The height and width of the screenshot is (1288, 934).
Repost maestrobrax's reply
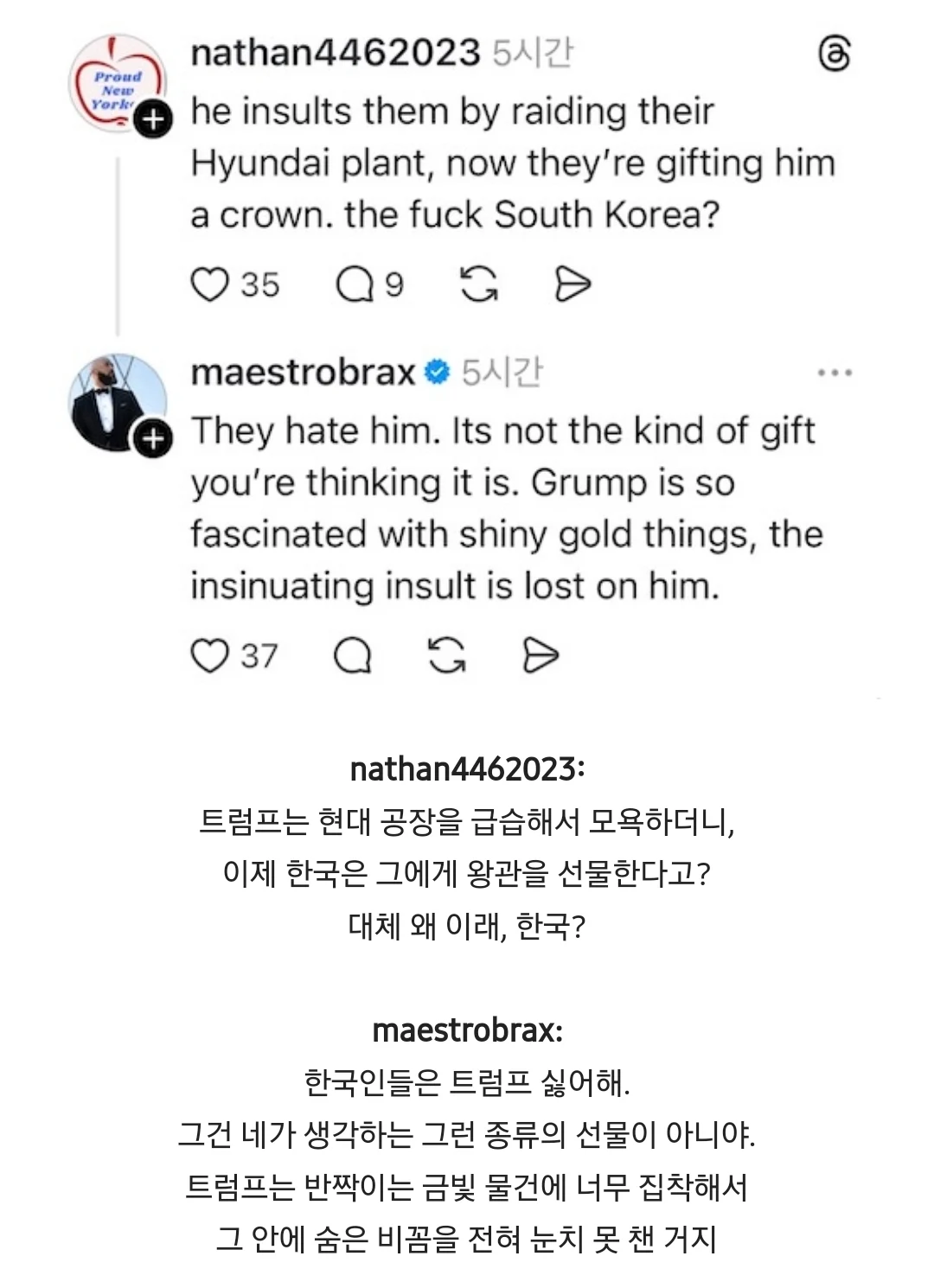tap(446, 656)
